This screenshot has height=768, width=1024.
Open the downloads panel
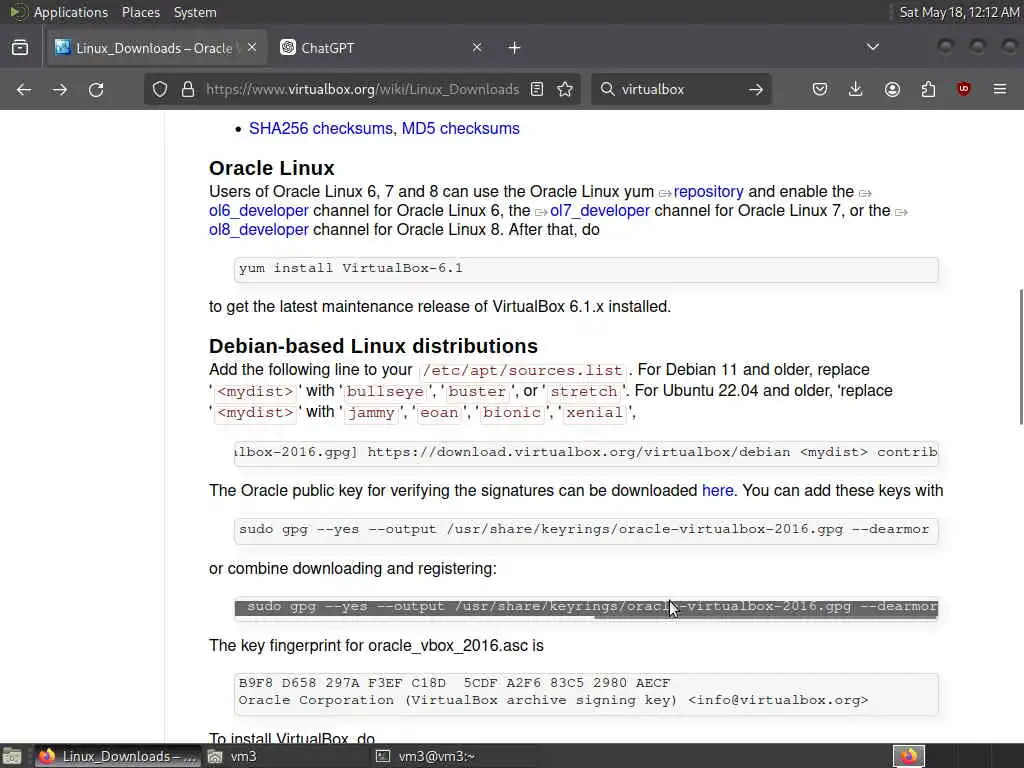click(x=856, y=89)
